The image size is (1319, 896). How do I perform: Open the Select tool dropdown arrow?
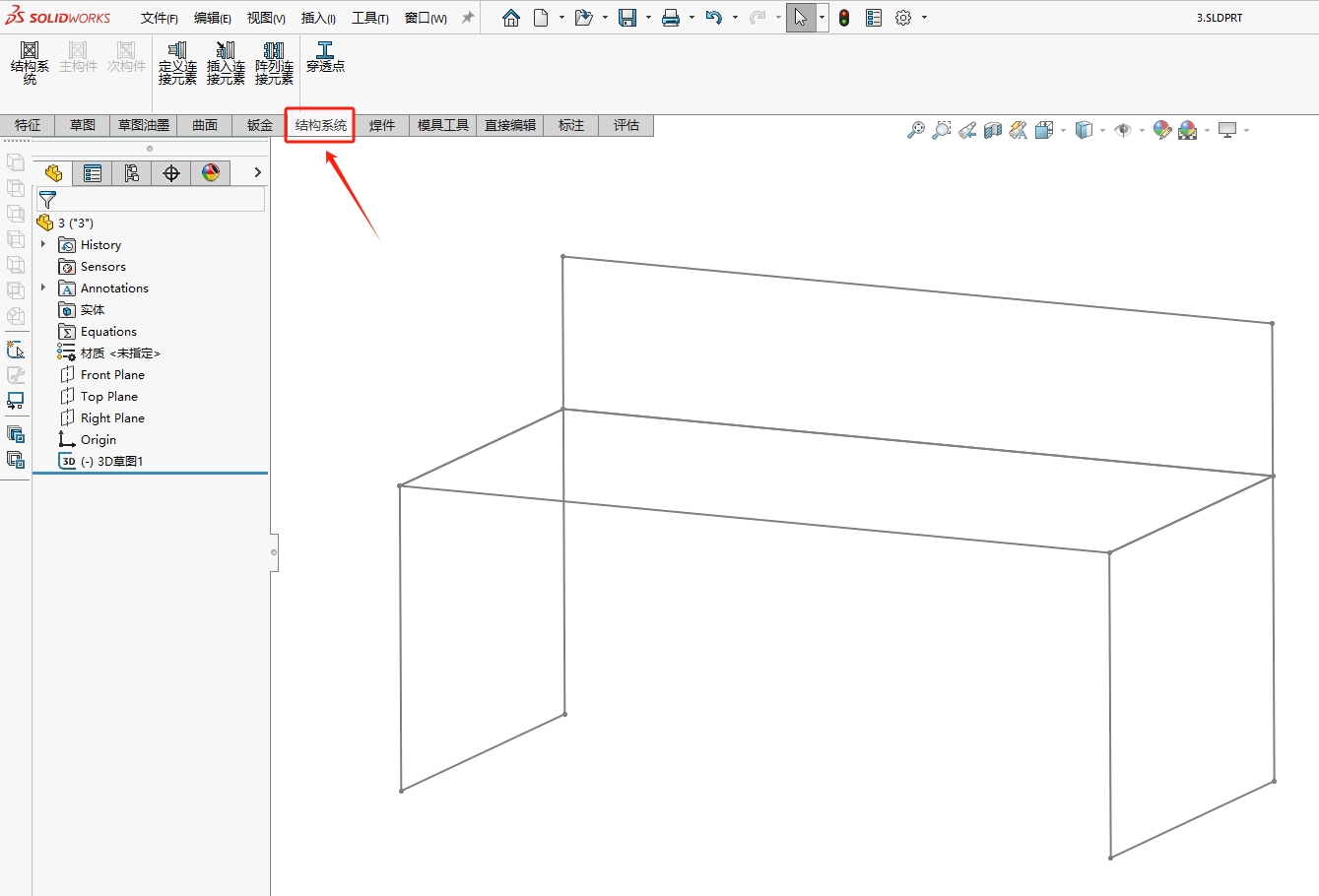coord(822,18)
